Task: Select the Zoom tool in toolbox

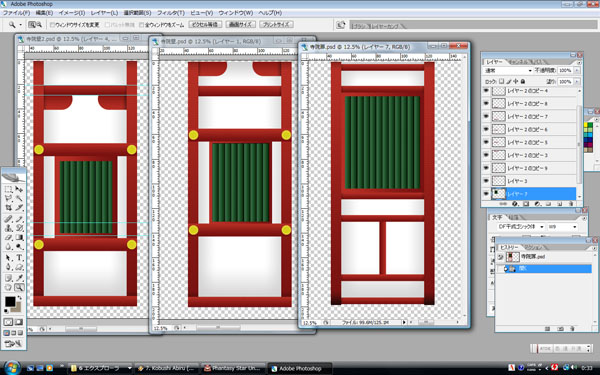Action: 19,287
